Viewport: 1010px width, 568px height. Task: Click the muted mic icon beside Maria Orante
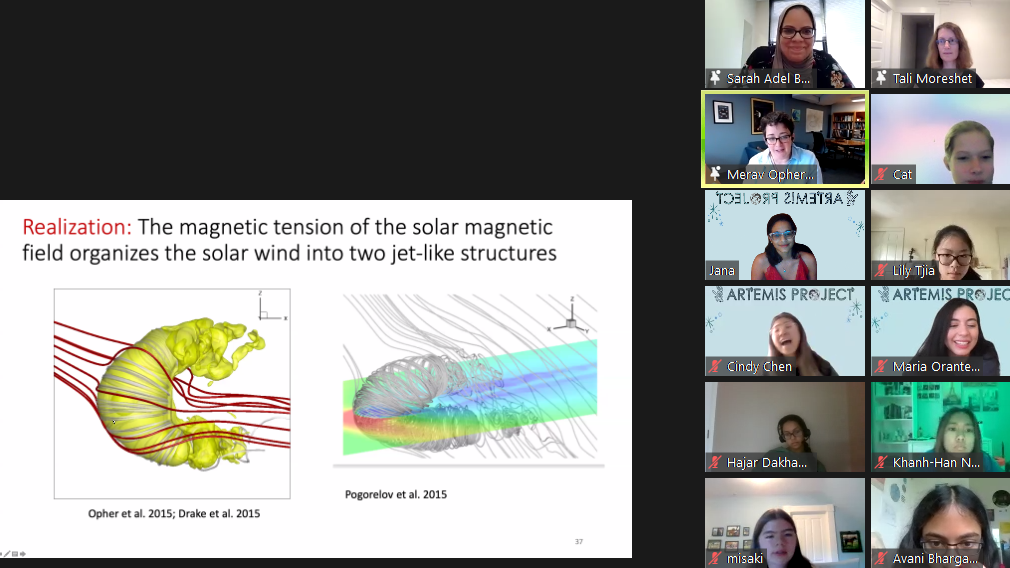881,366
